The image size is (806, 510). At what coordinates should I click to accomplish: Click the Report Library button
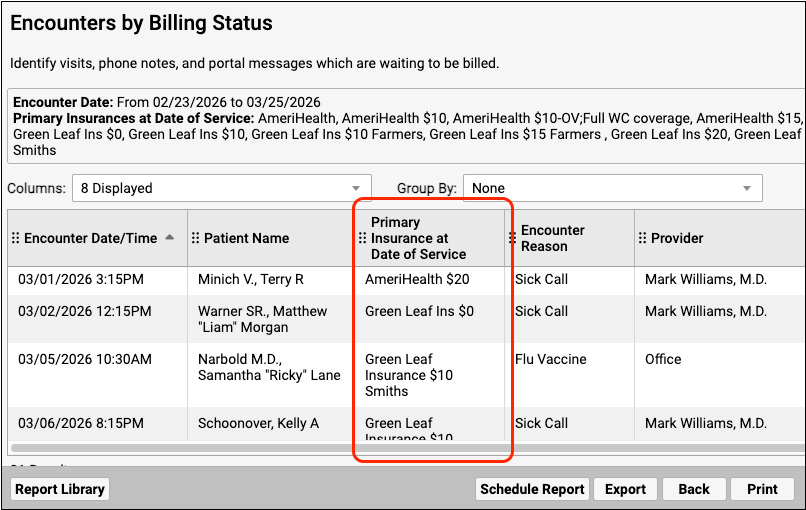click(60, 489)
